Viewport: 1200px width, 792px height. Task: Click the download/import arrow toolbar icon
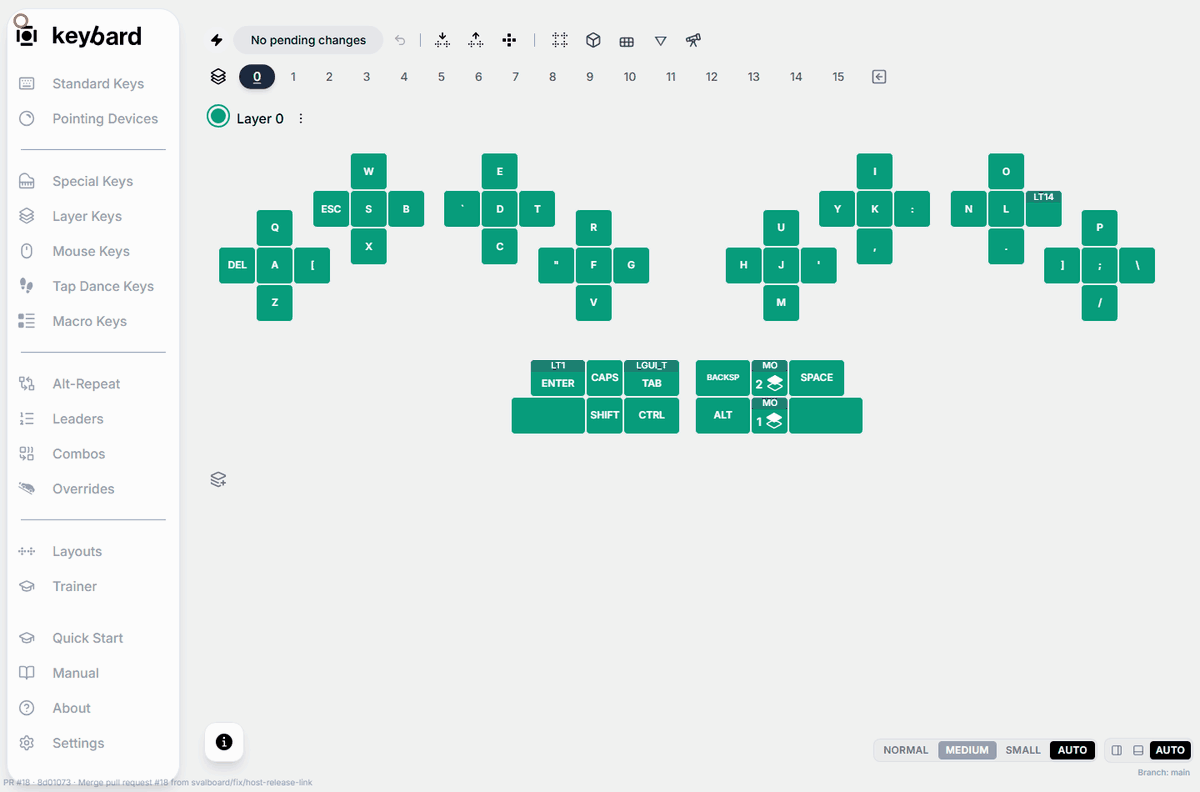tap(442, 41)
